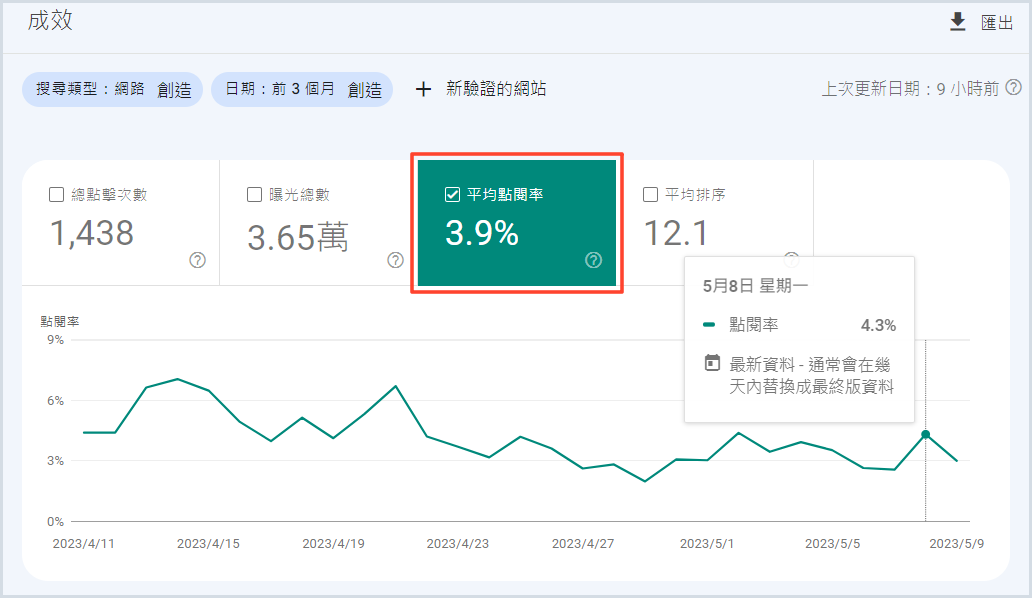Click the calendar icon in the tooltip
Viewport: 1032px width, 598px height.
pyautogui.click(x=712, y=364)
